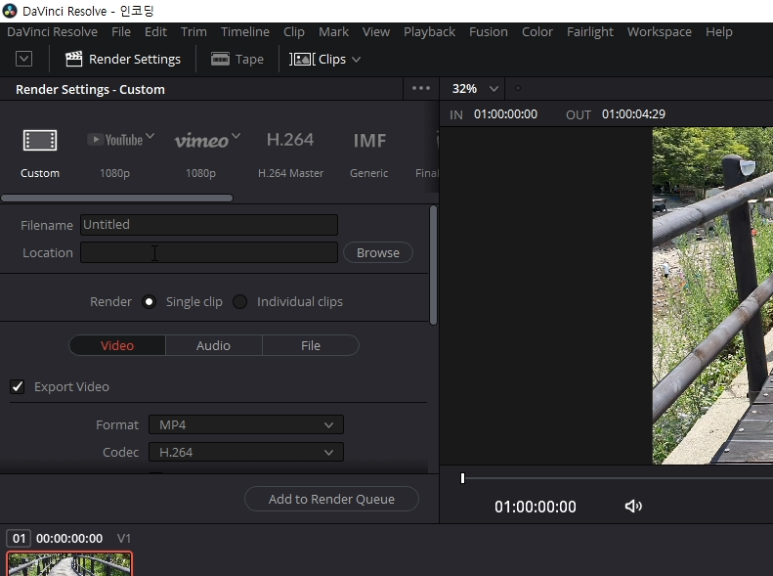Select the Single clip render option
Image resolution: width=773 pixels, height=576 pixels.
(149, 301)
